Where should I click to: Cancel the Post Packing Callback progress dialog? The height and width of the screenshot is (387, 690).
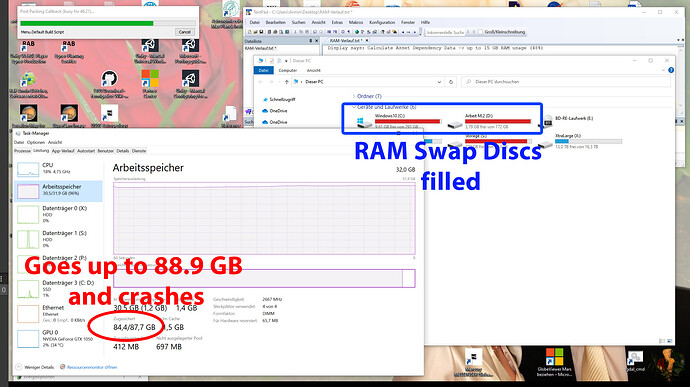pyautogui.click(x=184, y=32)
